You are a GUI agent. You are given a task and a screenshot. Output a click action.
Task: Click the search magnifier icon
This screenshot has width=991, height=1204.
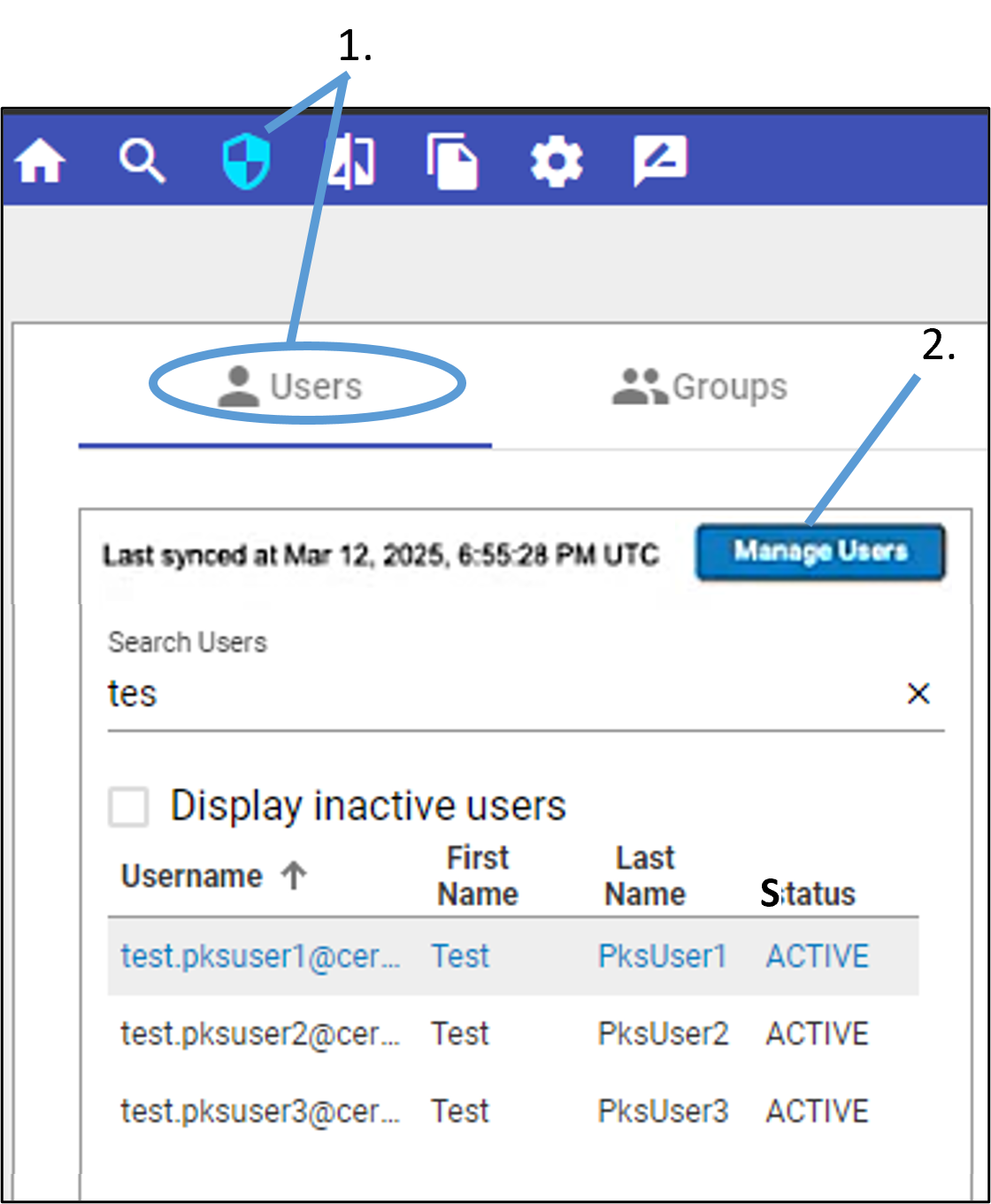click(x=142, y=160)
